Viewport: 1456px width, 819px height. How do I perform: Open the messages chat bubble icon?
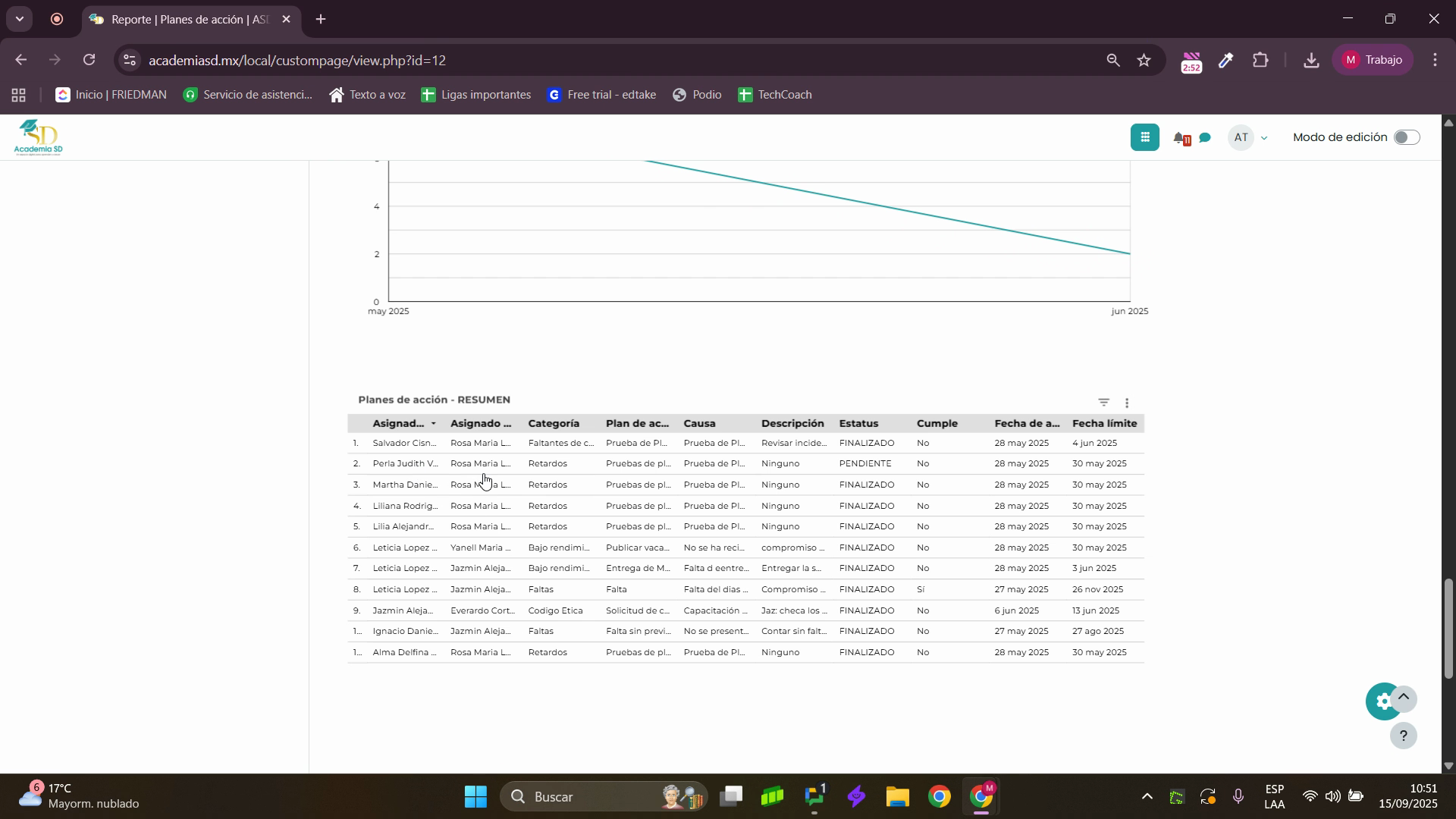(x=1205, y=138)
